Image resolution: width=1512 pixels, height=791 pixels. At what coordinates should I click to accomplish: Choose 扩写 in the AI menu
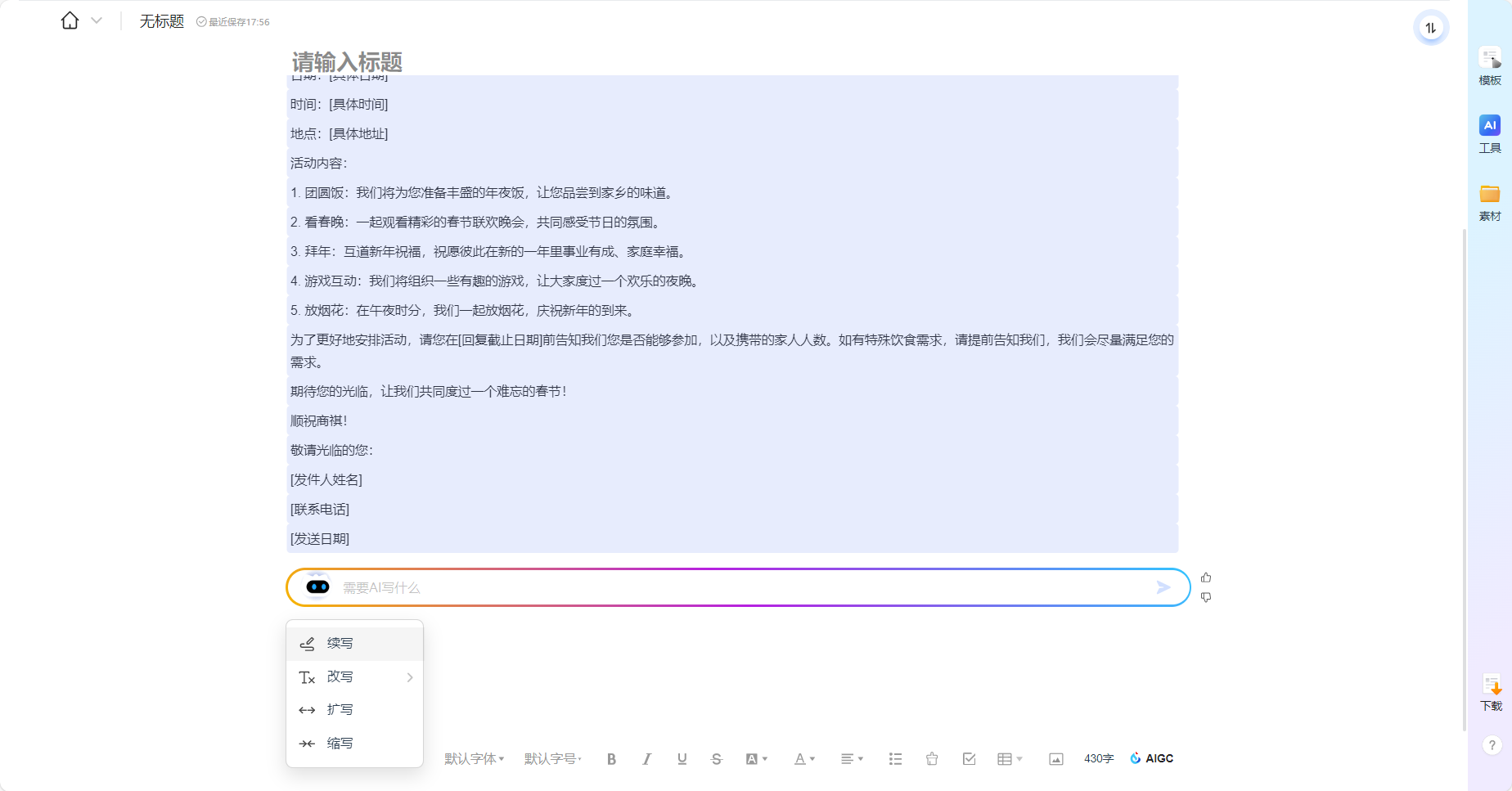coord(340,710)
